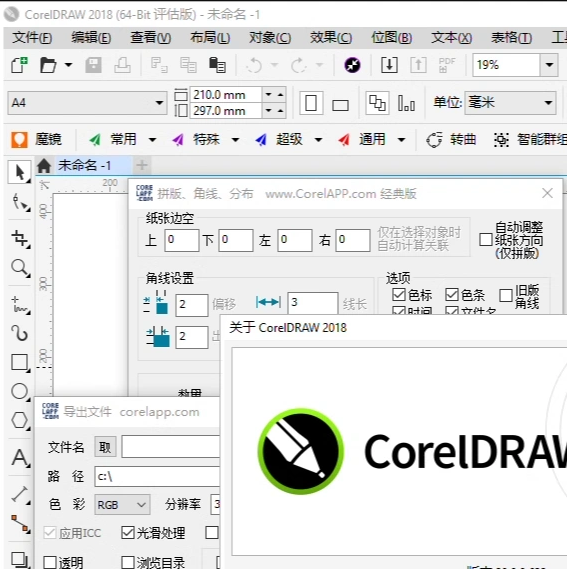Go to the Welcome home tab icon

[x=44, y=166]
